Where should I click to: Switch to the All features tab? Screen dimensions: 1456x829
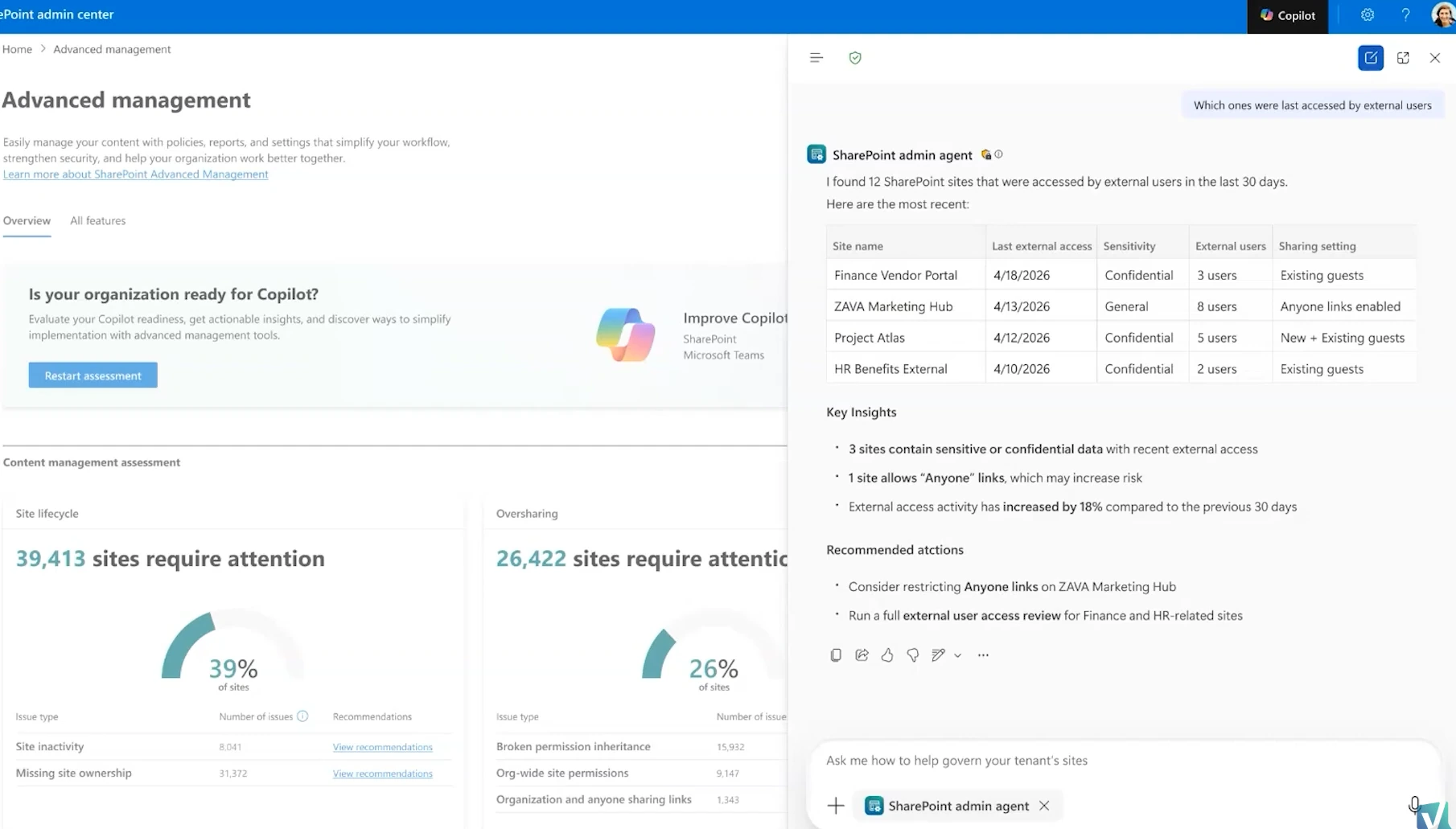point(97,220)
